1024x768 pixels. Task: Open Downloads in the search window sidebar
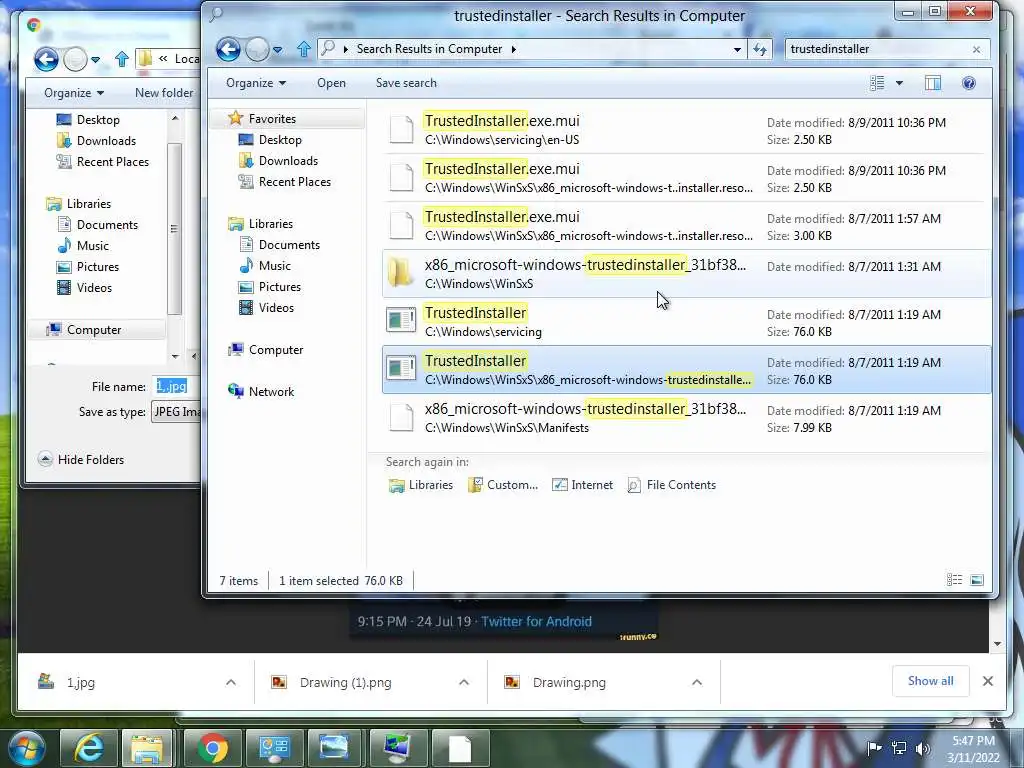pos(288,161)
